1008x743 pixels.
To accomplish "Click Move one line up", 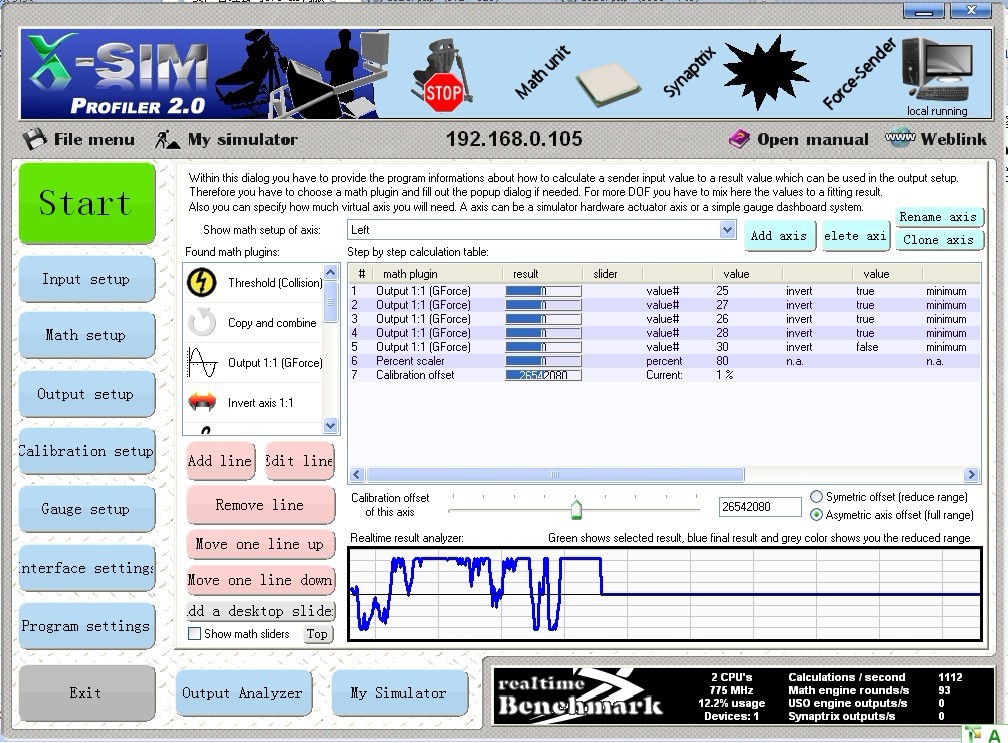I will coord(260,544).
